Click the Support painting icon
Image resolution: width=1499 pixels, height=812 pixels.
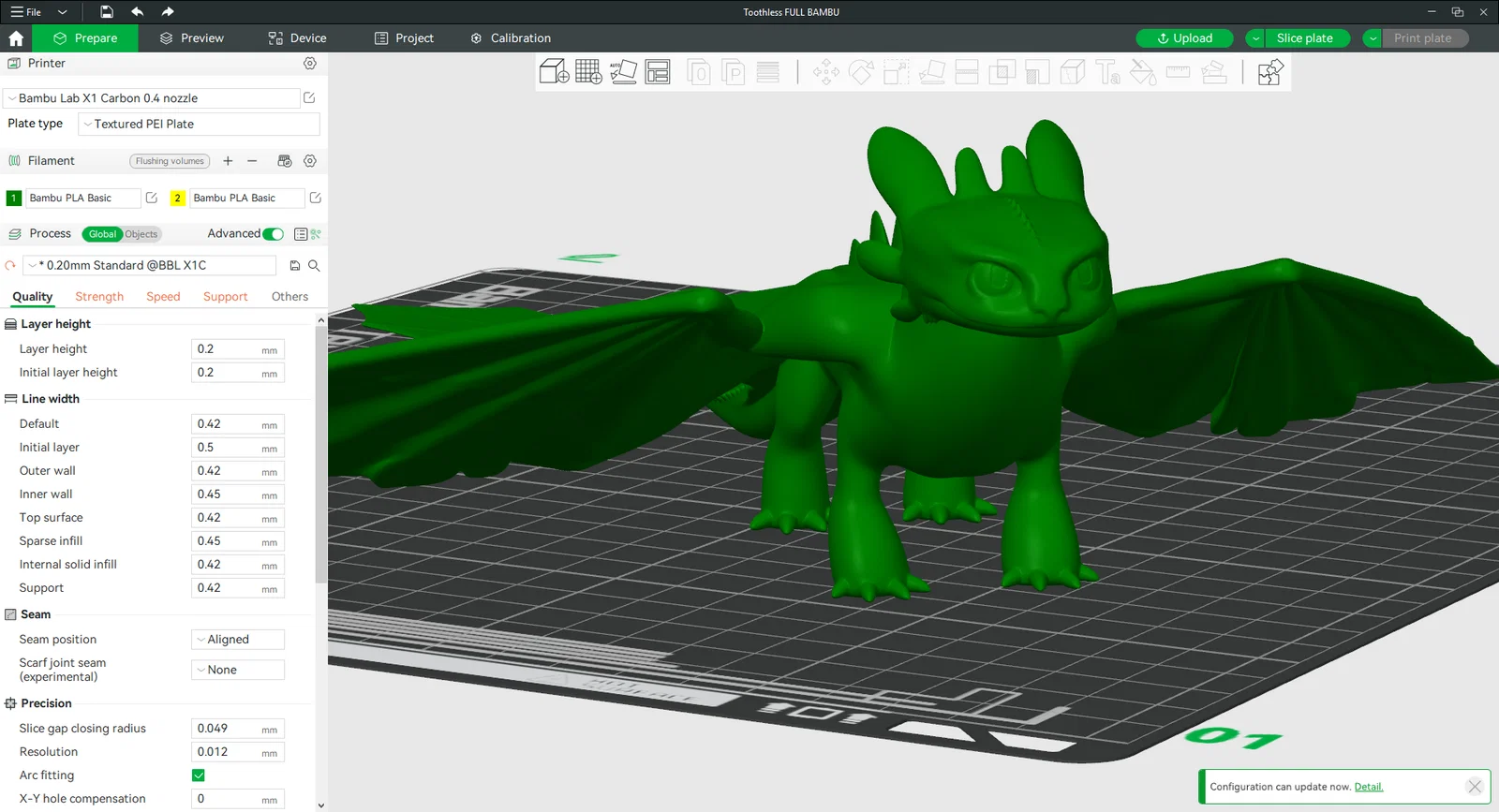pos(1037,72)
